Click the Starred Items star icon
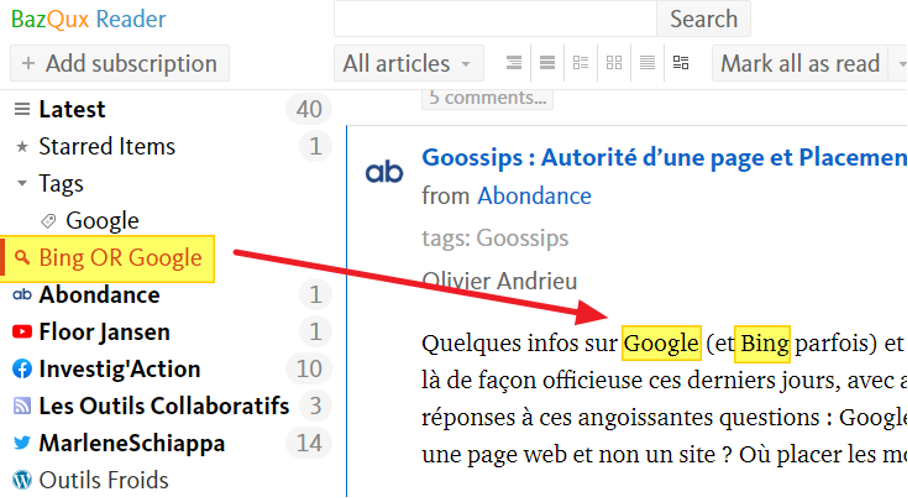This screenshot has height=498, width=908. 22,147
